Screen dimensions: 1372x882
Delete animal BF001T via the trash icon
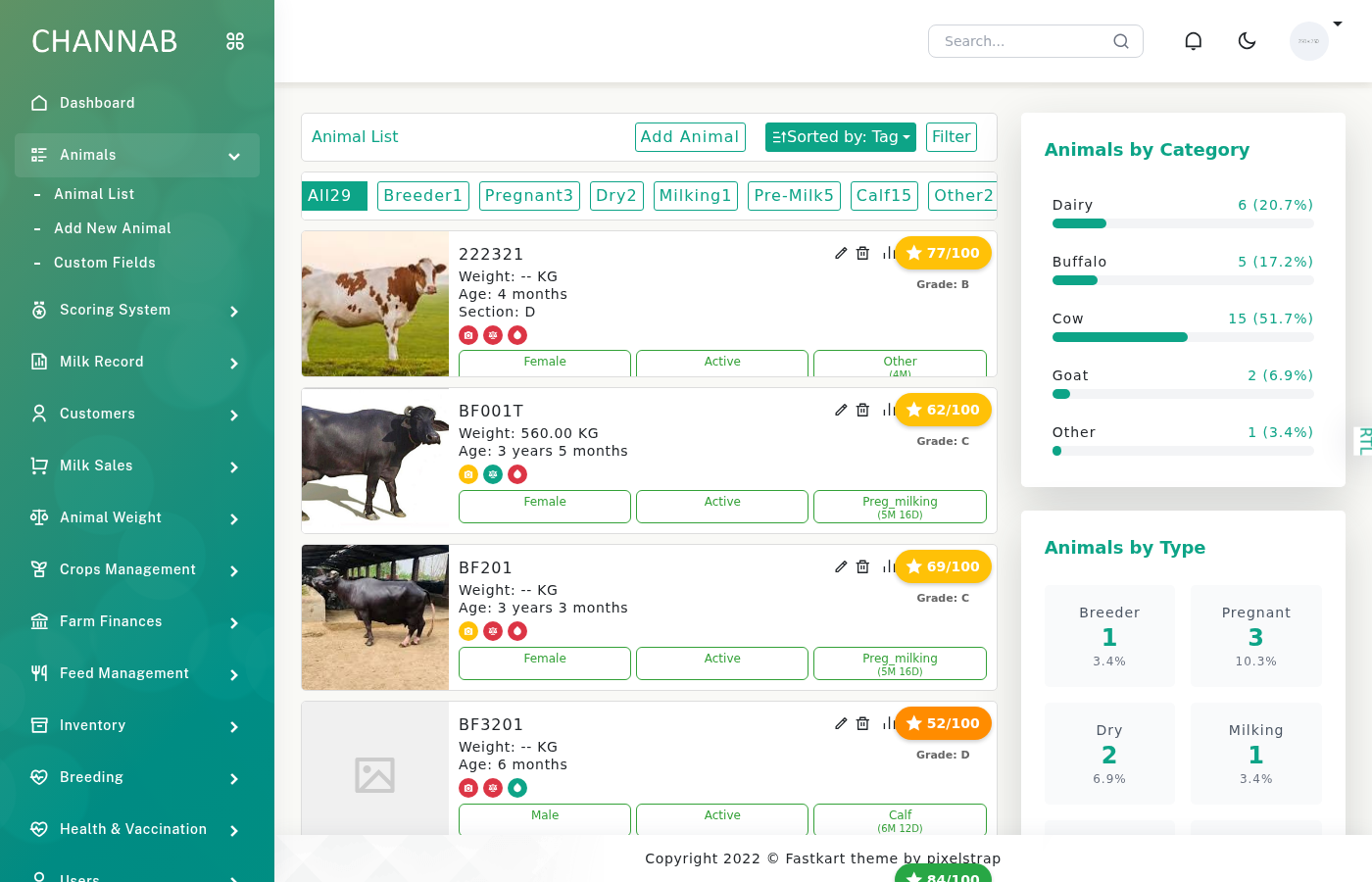[863, 410]
